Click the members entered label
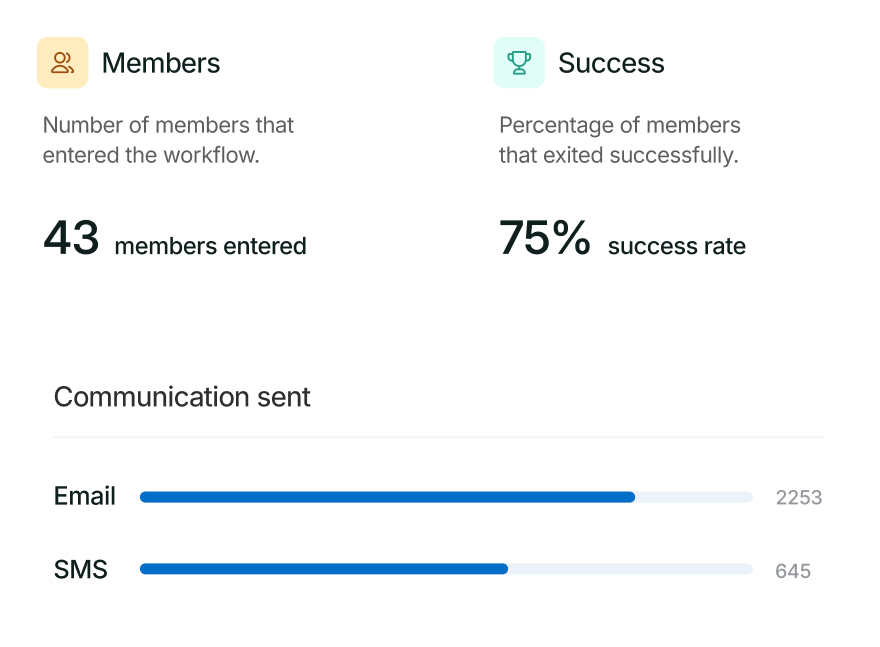 coord(210,246)
